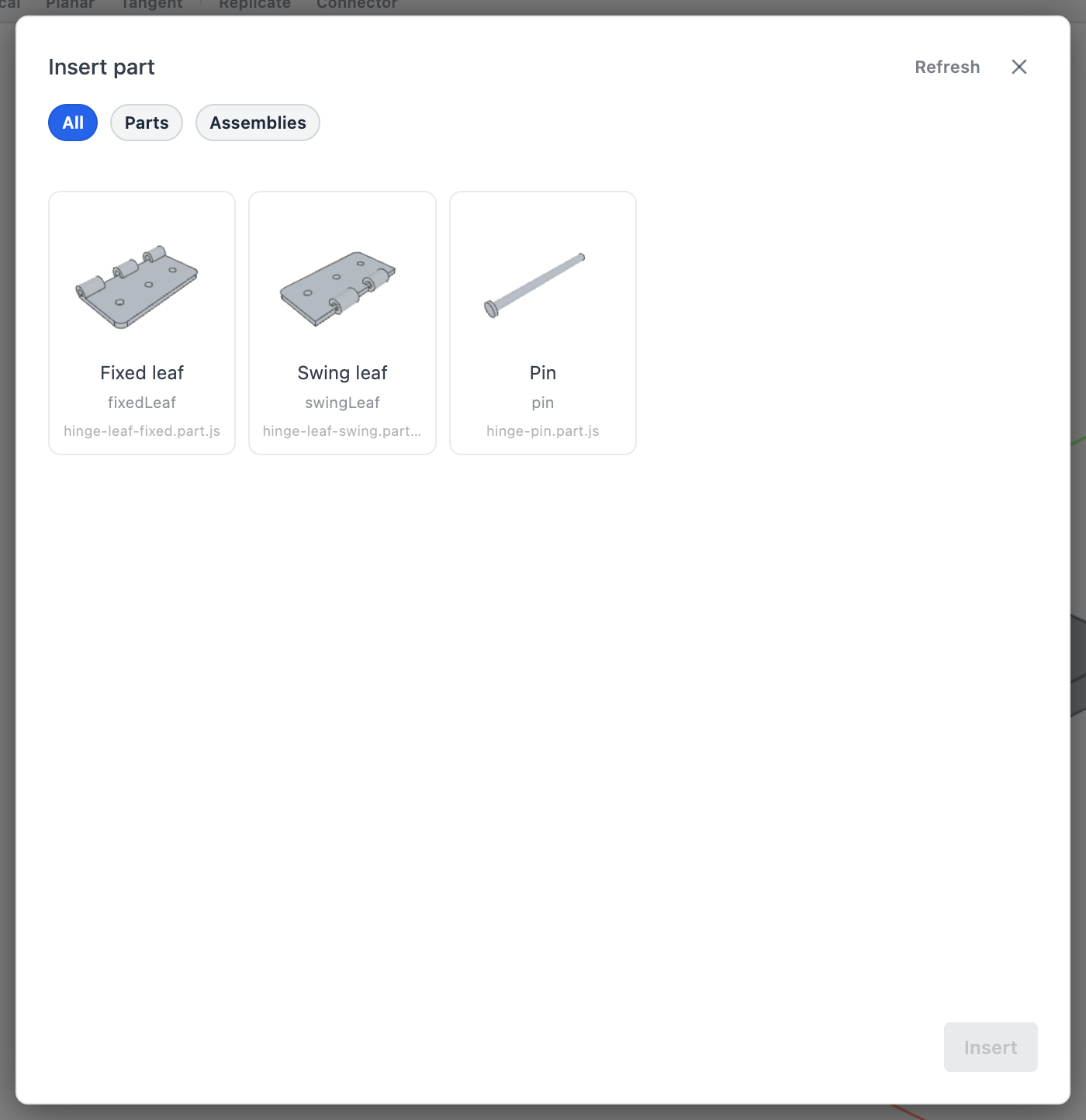Click the file name "hinge-pin.part.js"
Screen dimensions: 1086x1120
tap(543, 431)
